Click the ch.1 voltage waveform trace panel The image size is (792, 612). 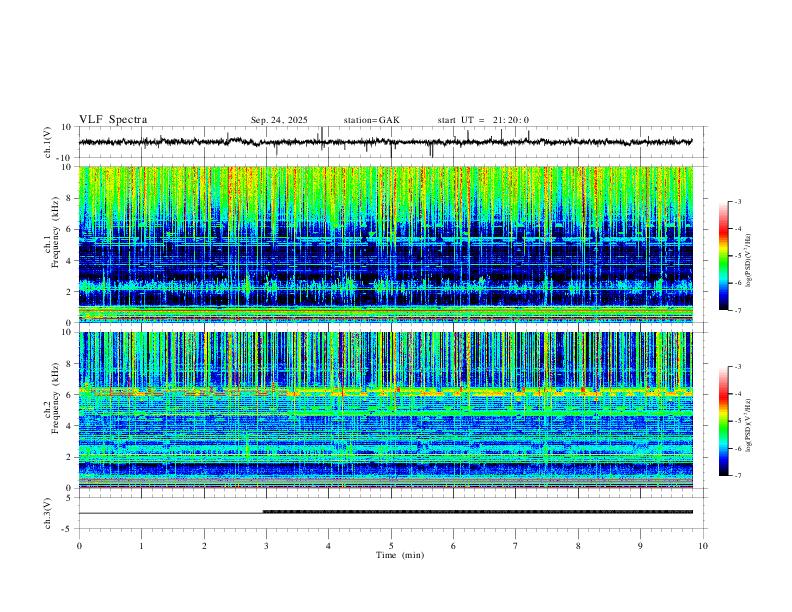(393, 142)
